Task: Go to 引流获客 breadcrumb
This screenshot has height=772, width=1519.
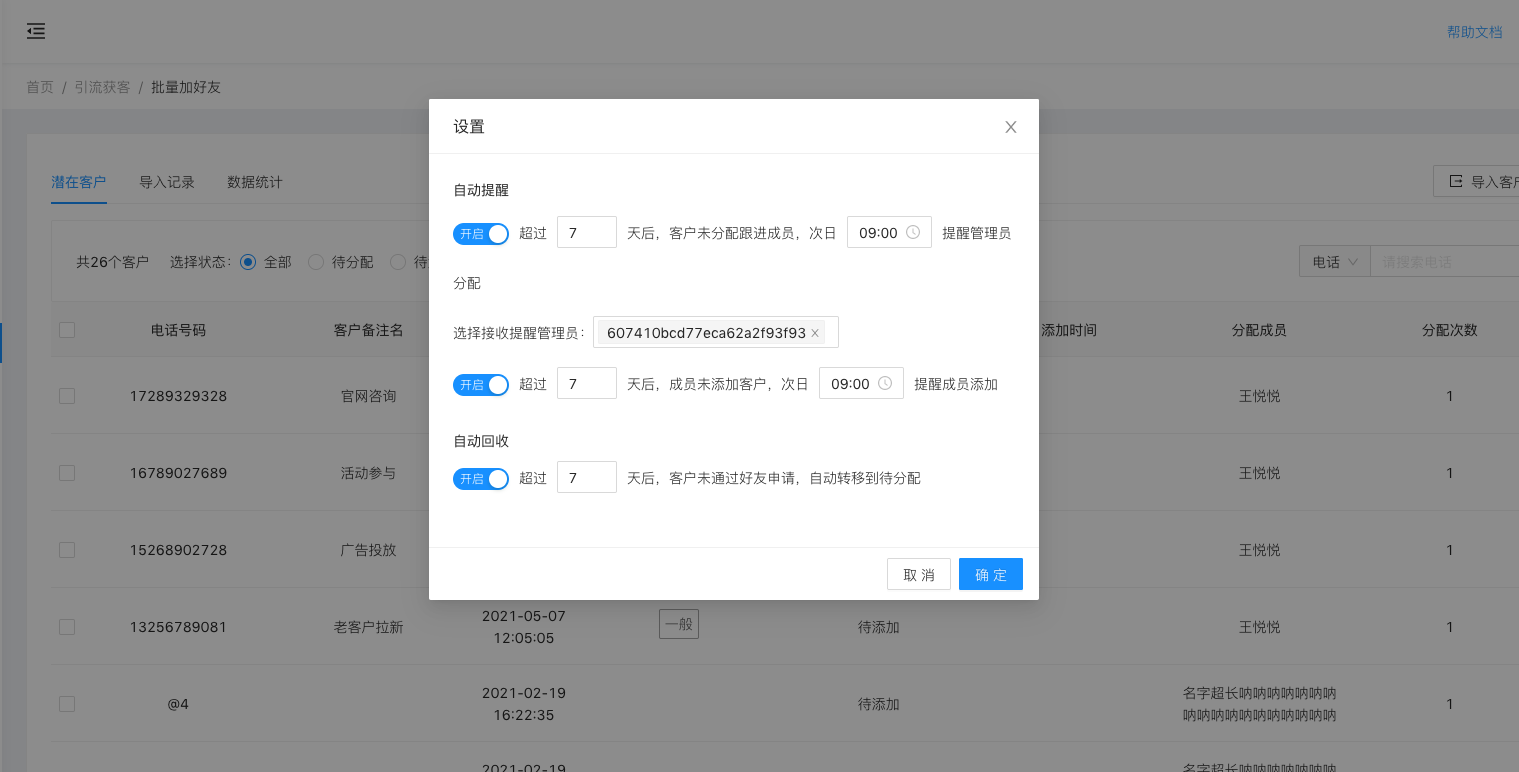Action: (x=102, y=87)
